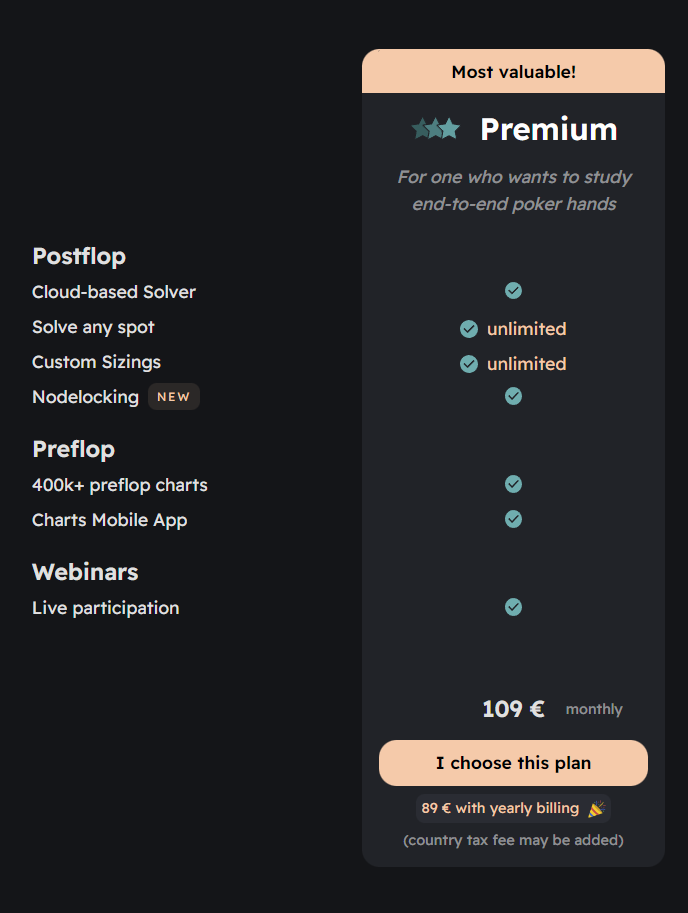Image resolution: width=688 pixels, height=913 pixels.
Task: Click the Live participation checkmark icon
Action: [x=513, y=607]
